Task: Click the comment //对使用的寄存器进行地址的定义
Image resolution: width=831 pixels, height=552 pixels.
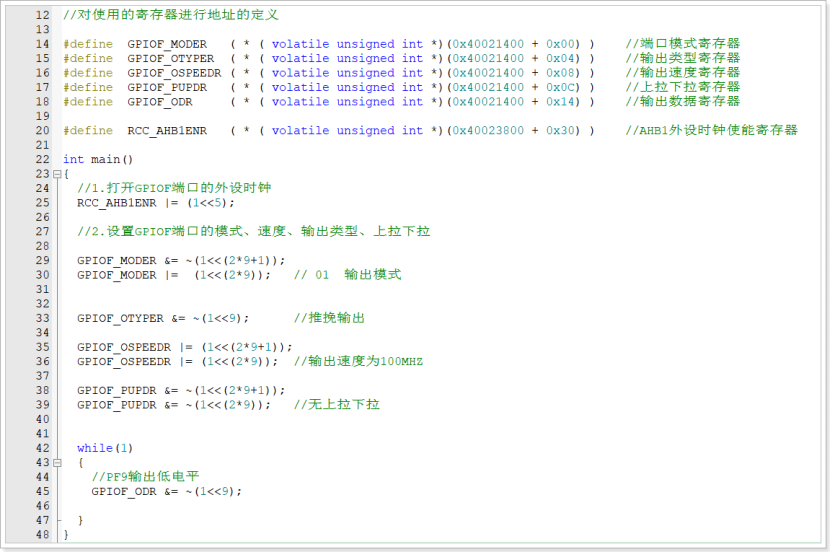Action: tap(171, 14)
